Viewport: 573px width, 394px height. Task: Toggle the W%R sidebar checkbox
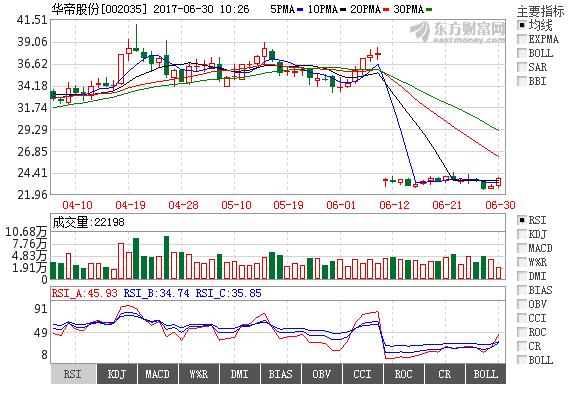[522, 262]
